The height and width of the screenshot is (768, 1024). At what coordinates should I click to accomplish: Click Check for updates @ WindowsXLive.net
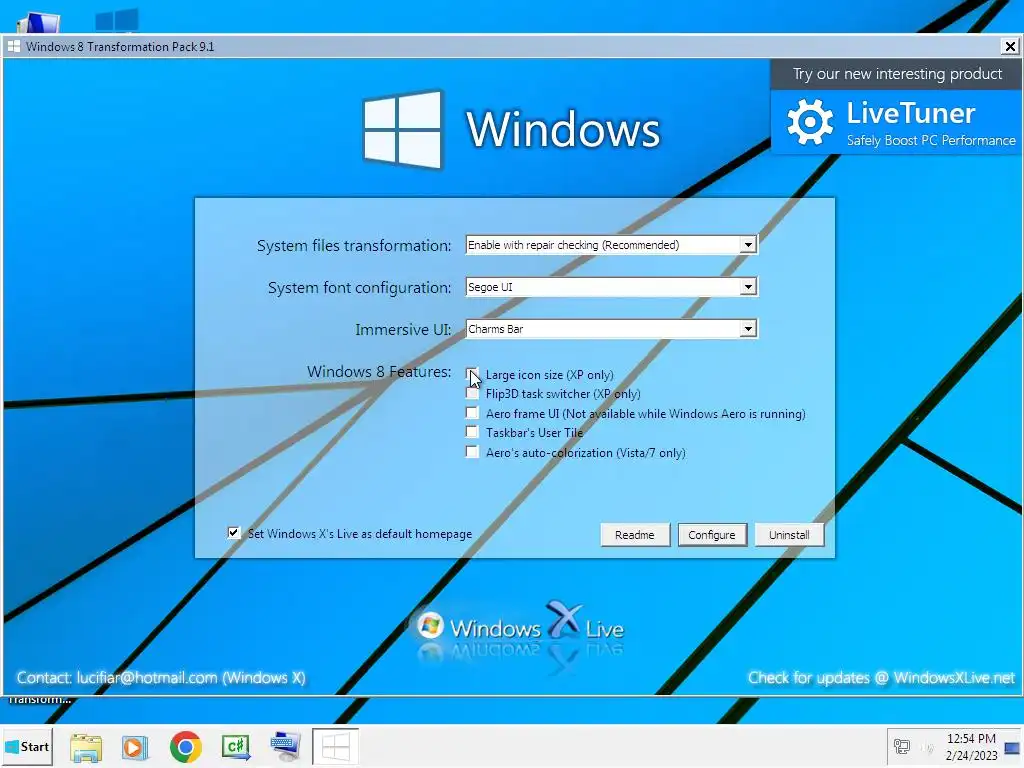(881, 678)
